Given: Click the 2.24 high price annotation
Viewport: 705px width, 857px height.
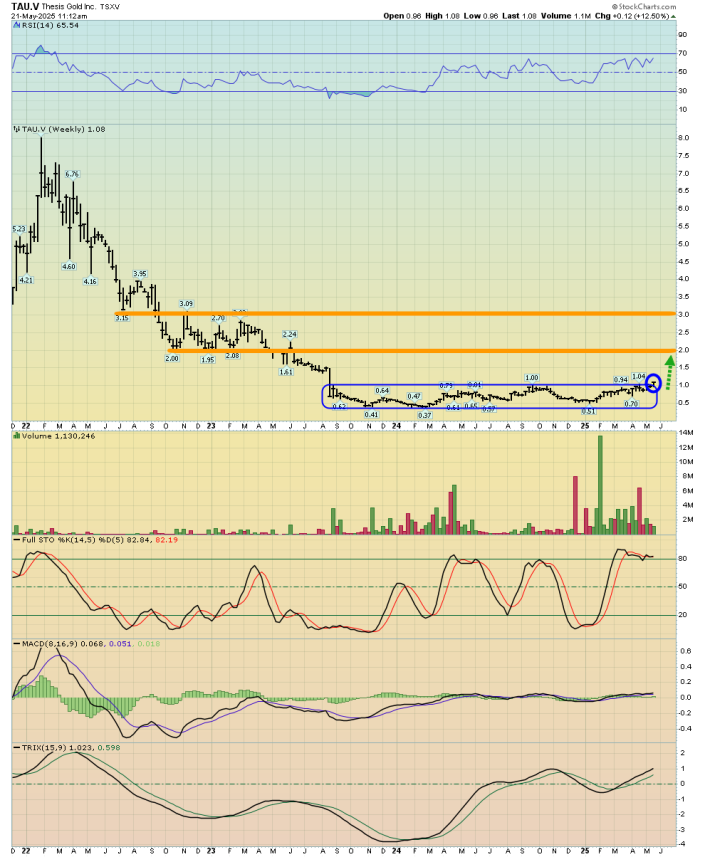Looking at the screenshot, I should click(290, 334).
